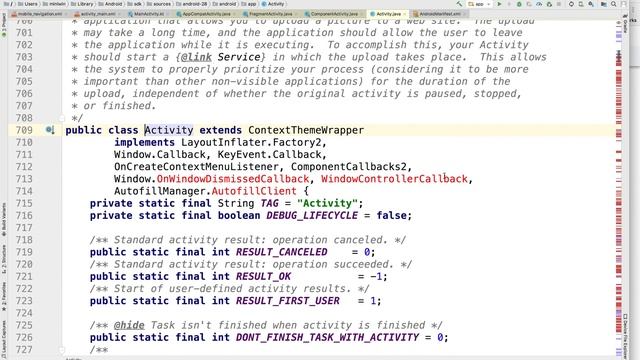Click the @link Service reference in comment
This screenshot has height=360, width=640.
point(221,57)
